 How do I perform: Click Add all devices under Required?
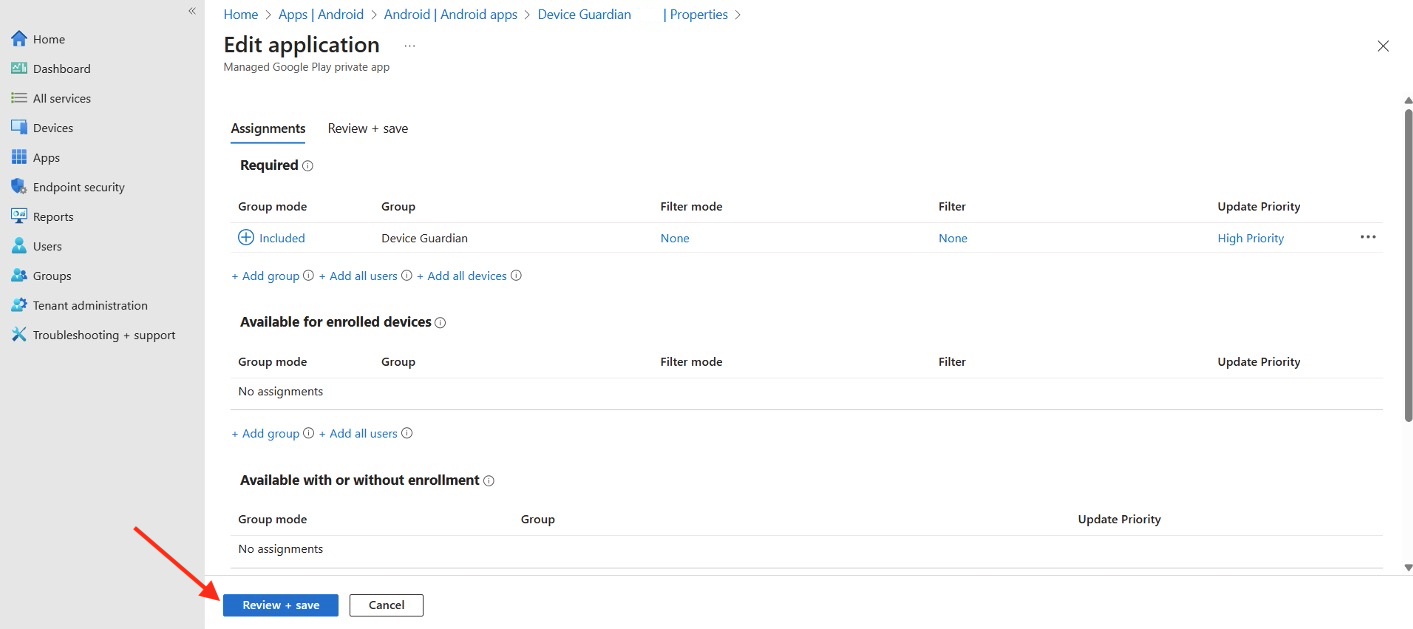pos(466,276)
